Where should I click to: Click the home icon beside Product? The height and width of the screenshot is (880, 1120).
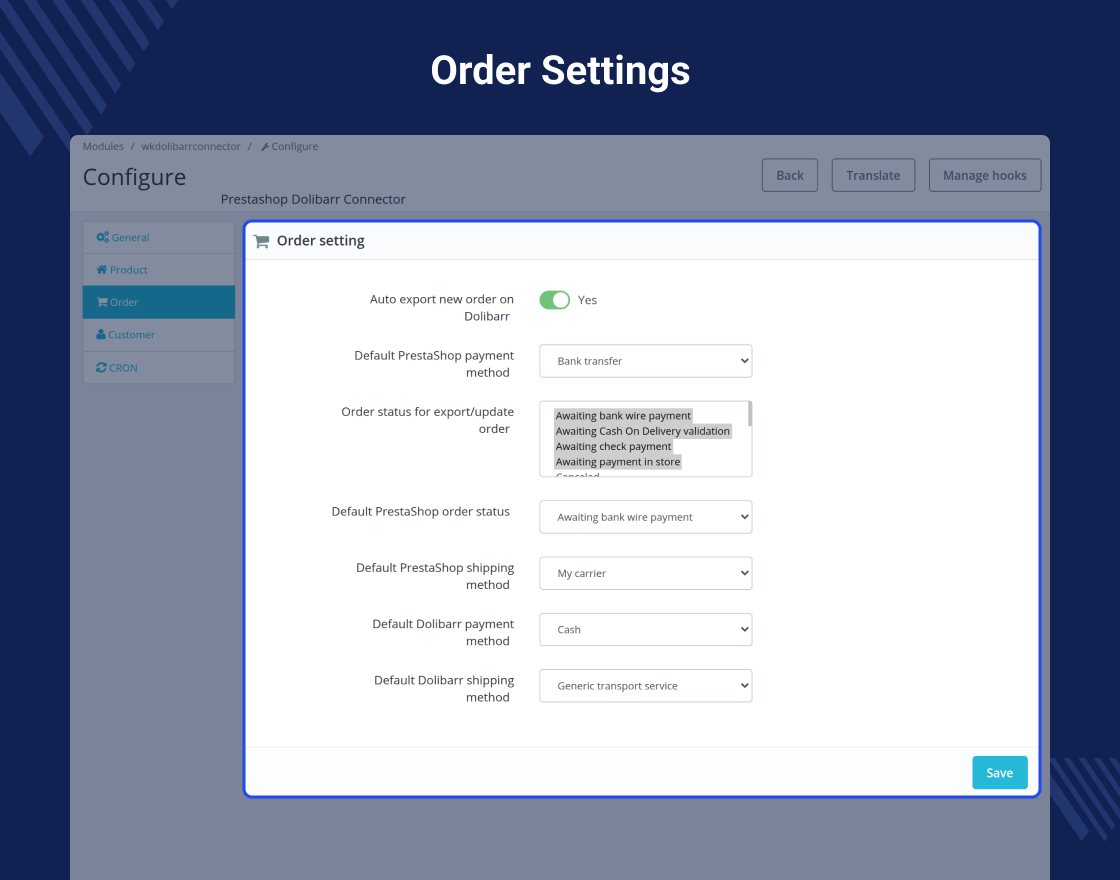tap(102, 269)
